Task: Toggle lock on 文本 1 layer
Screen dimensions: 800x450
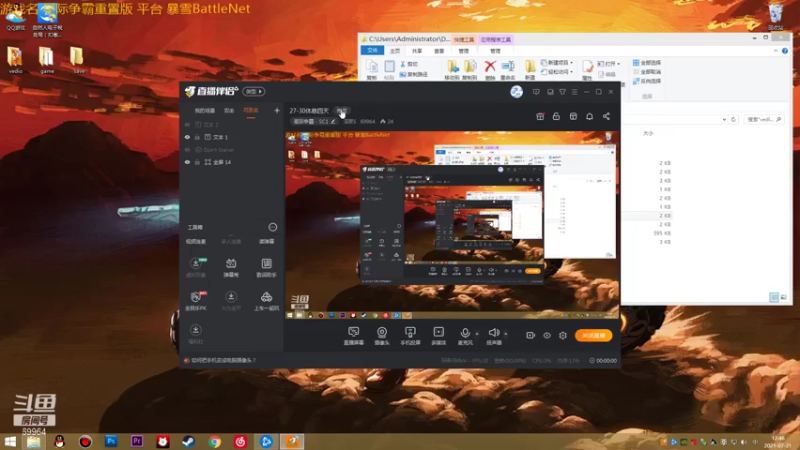Action: pyautogui.click(x=197, y=137)
